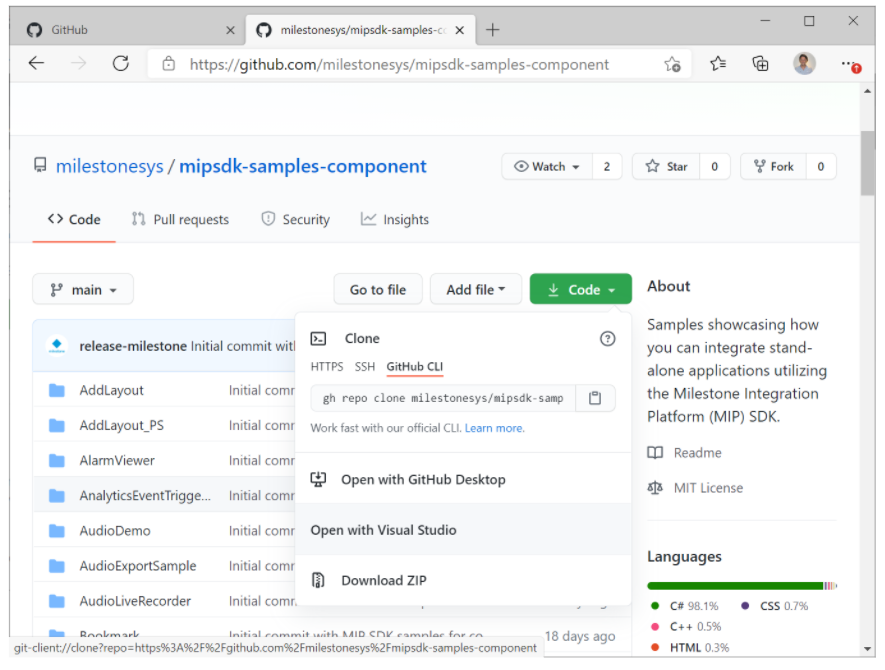Viewport: 885px width, 670px height.
Task: Go back to the previous page
Action: click(36, 63)
